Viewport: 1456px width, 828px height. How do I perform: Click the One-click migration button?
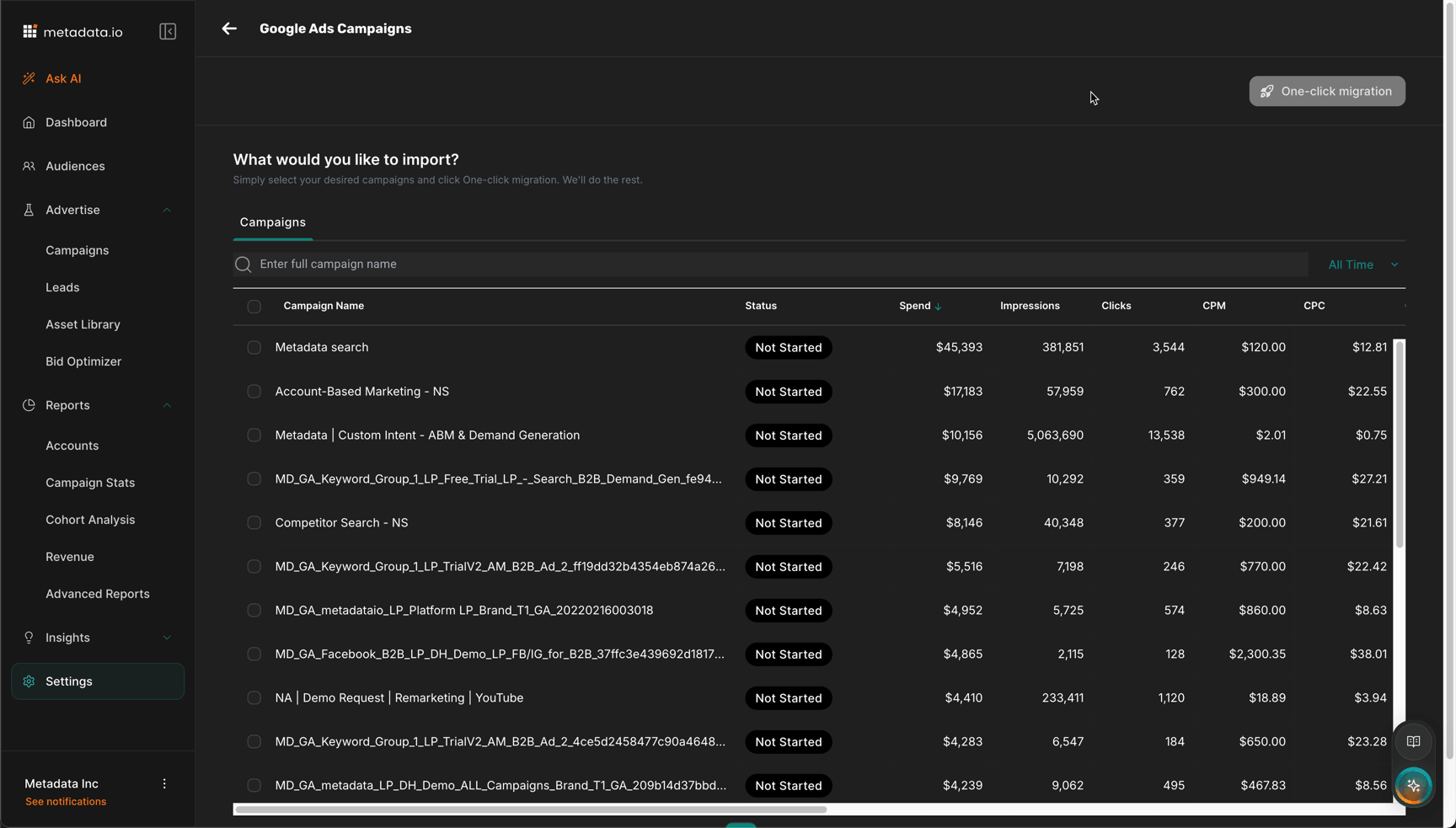pos(1326,91)
